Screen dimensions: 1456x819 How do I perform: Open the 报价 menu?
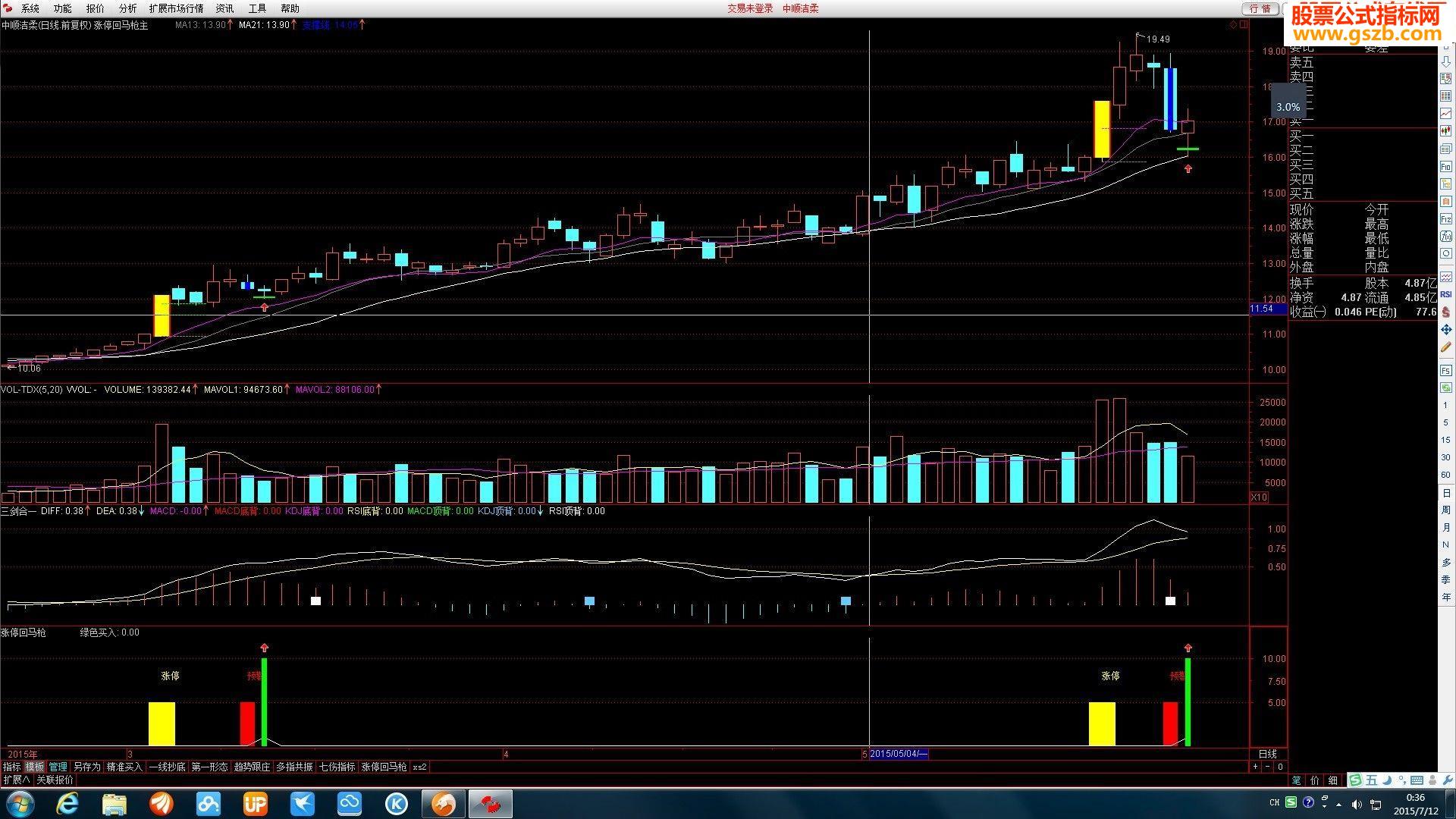tap(95, 8)
